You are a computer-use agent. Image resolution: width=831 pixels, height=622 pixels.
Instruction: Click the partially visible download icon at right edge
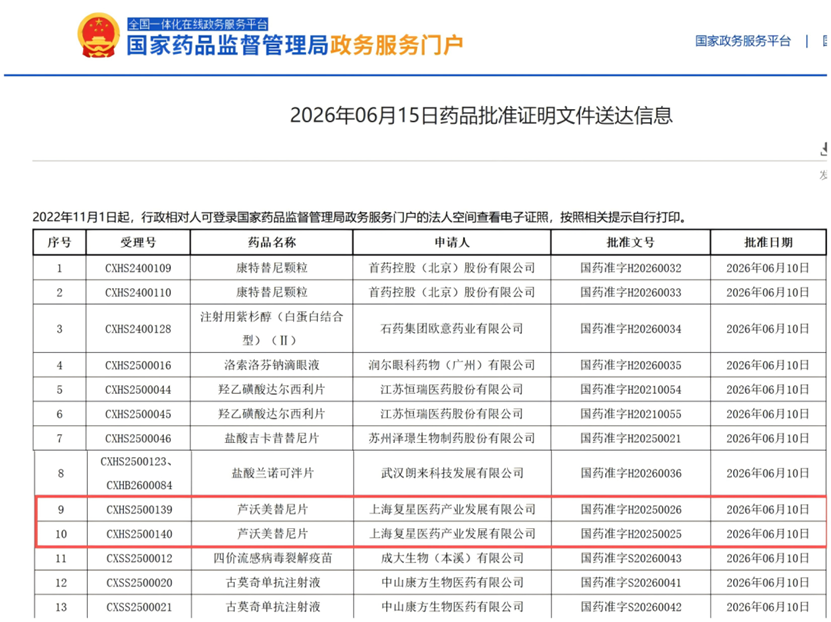click(x=824, y=149)
